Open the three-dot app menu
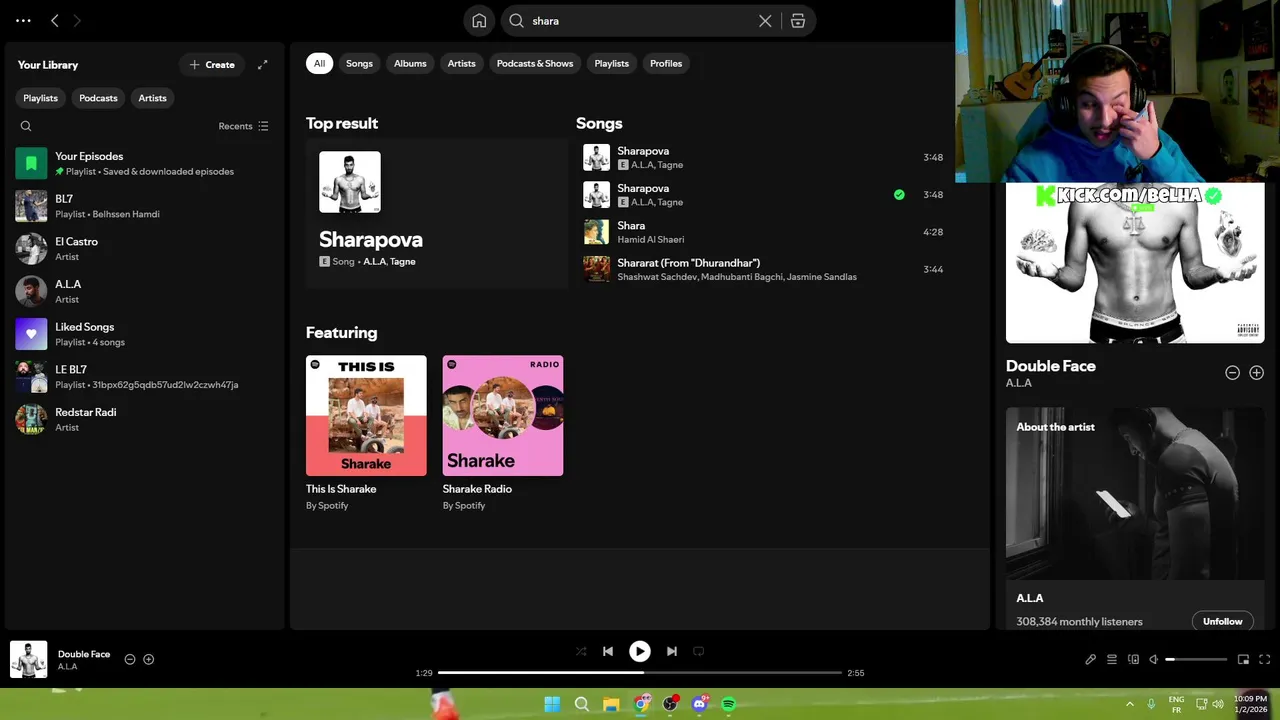Screen dimensions: 1280x720 click(23, 20)
